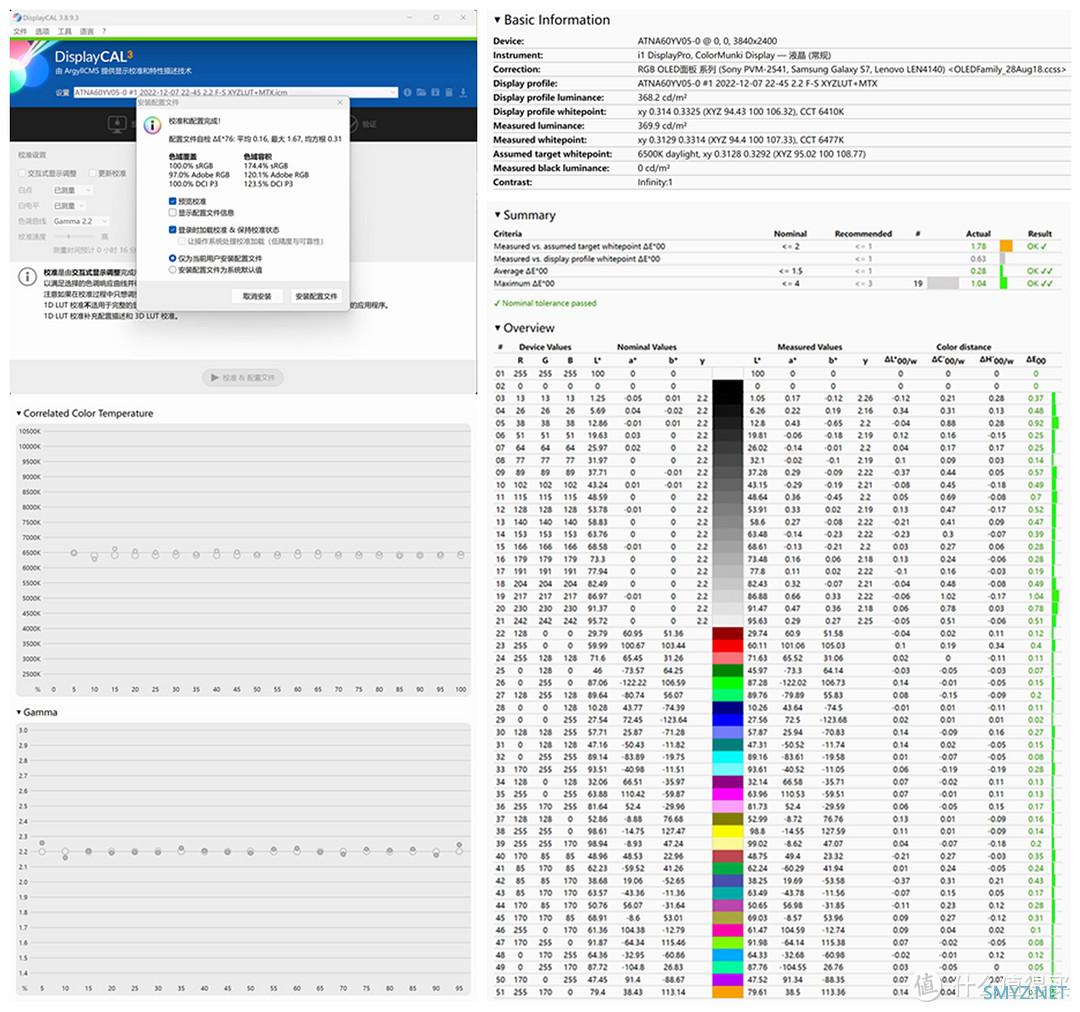1080x1012 pixels.
Task: Click the download arrow icon in DisplayCAL header
Action: coord(464,92)
